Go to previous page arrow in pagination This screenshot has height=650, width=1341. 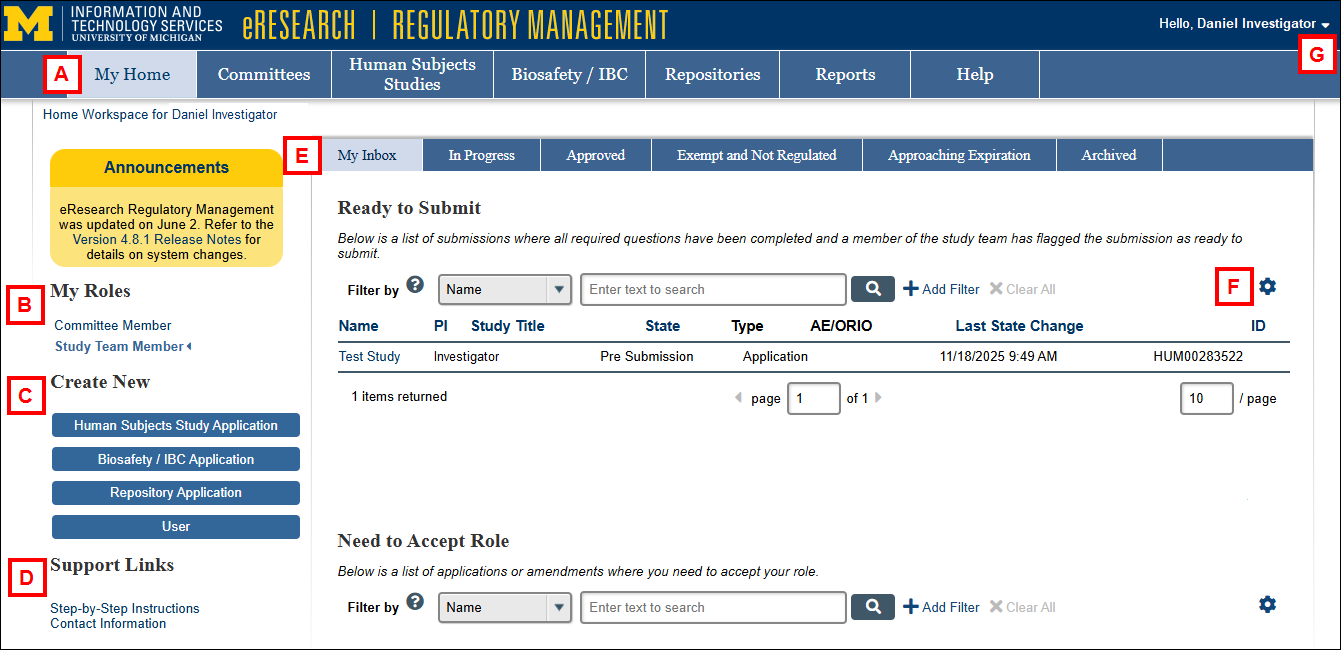739,398
